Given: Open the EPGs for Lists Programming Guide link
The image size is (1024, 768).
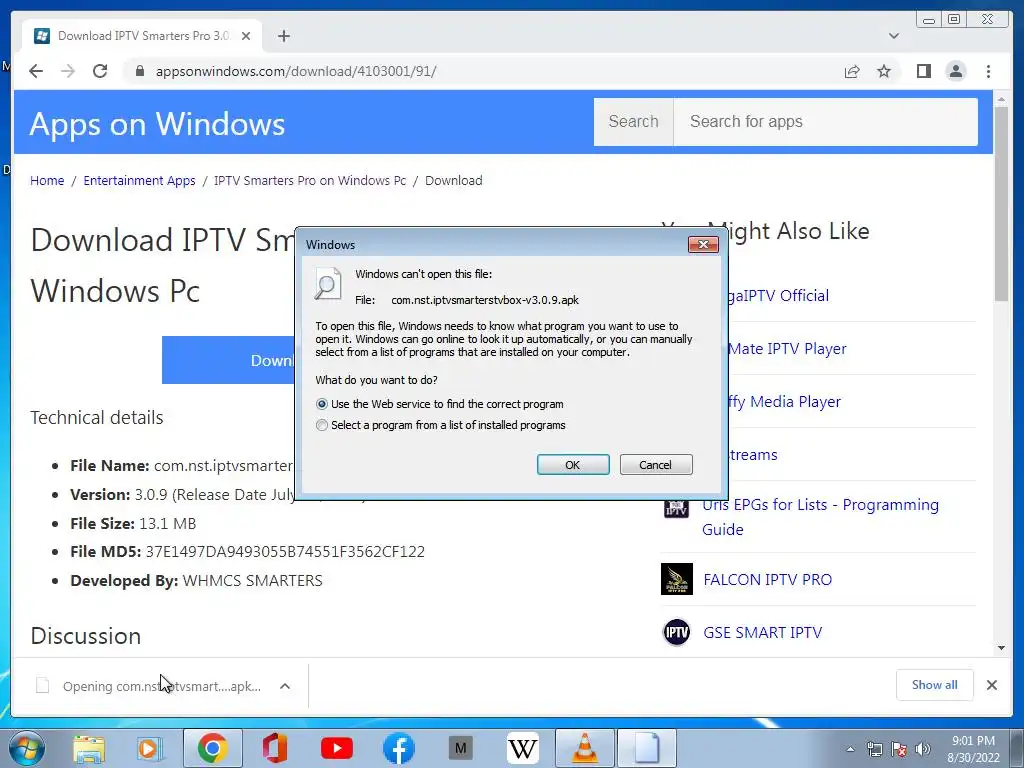Looking at the screenshot, I should (820, 517).
